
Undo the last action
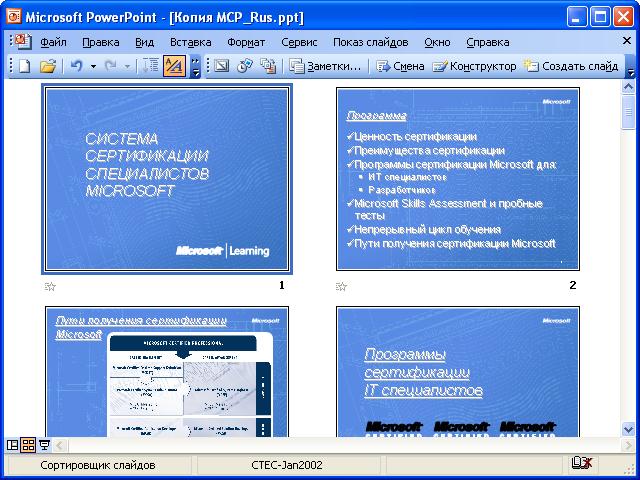point(76,66)
